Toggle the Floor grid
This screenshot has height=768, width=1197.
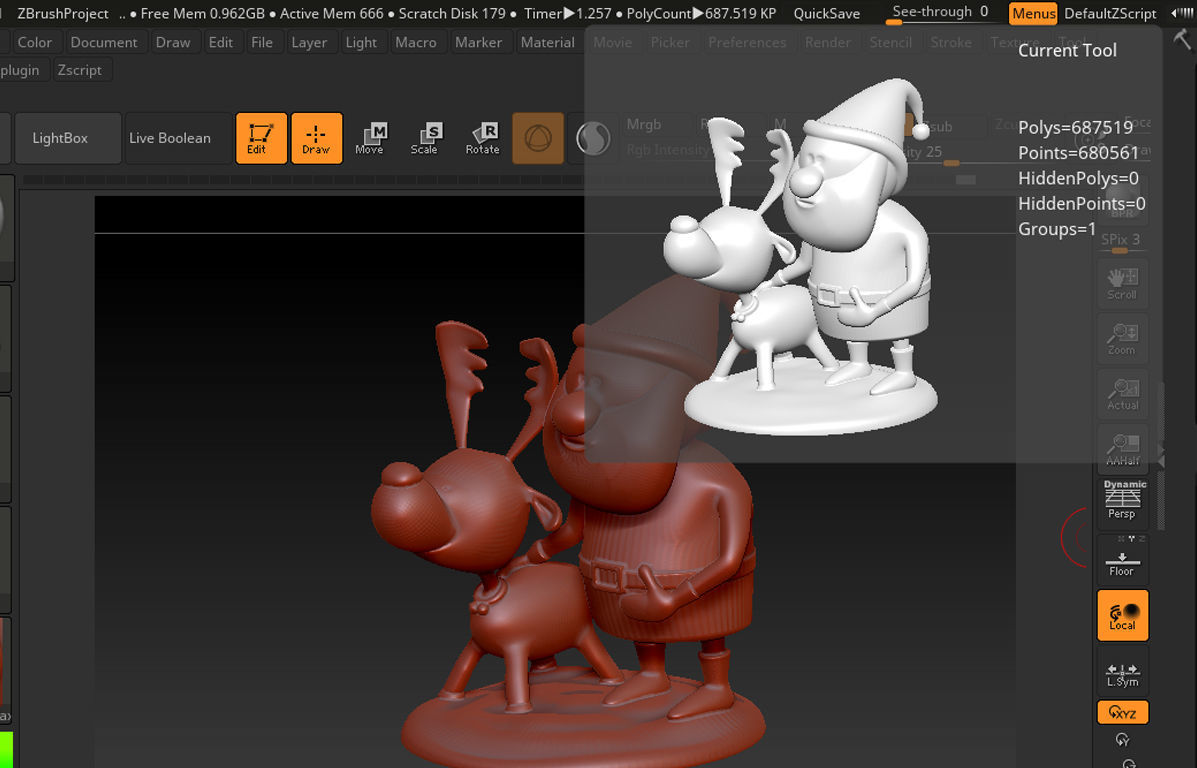click(x=1122, y=558)
